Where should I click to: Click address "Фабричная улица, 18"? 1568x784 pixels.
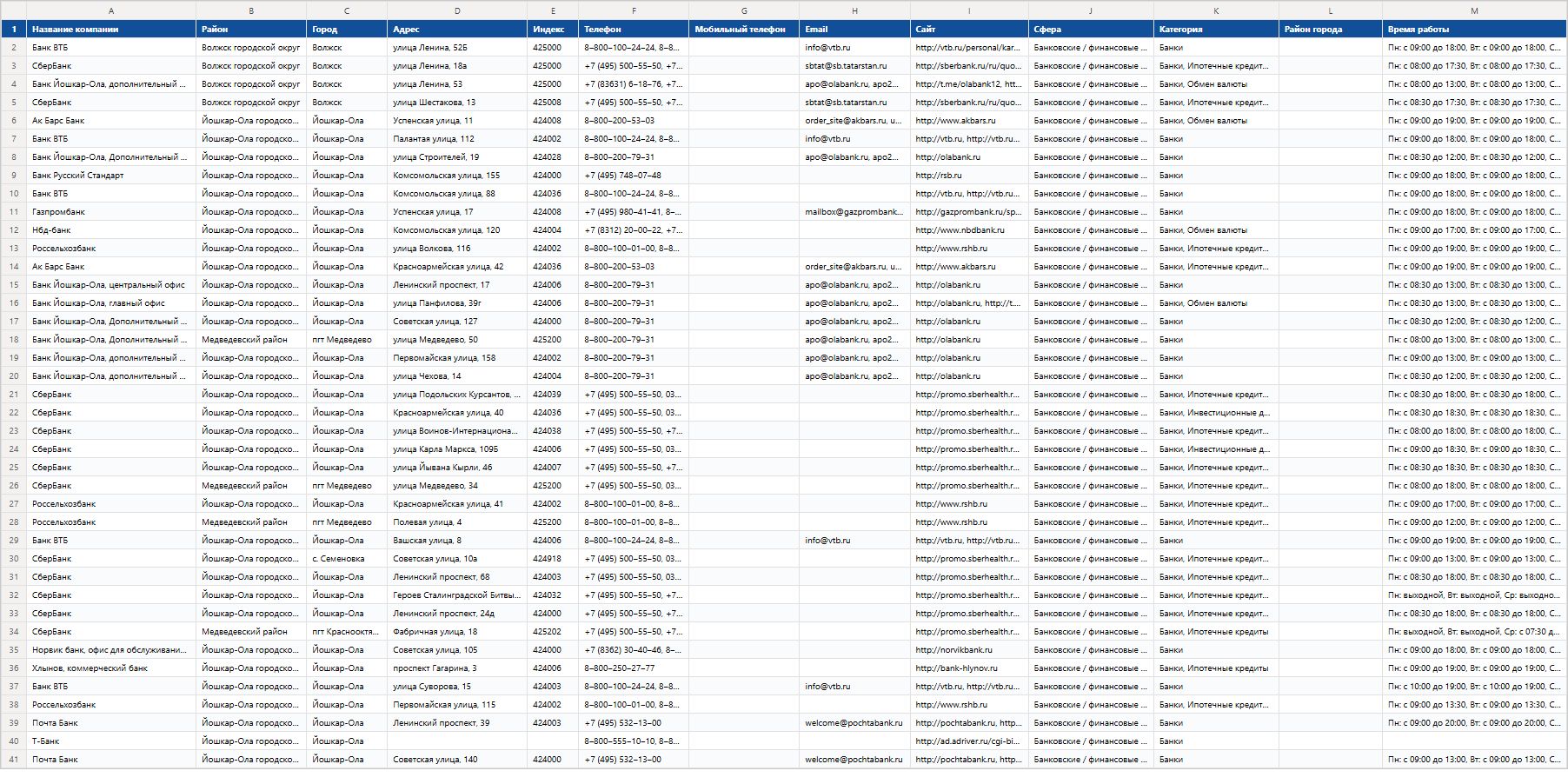[457, 632]
